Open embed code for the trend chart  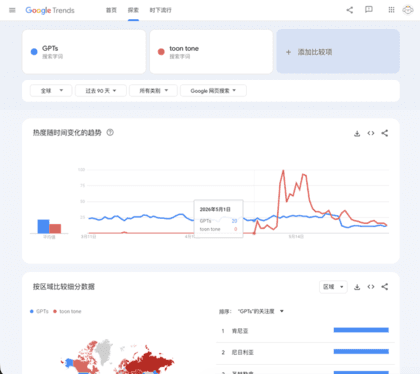coord(371,133)
